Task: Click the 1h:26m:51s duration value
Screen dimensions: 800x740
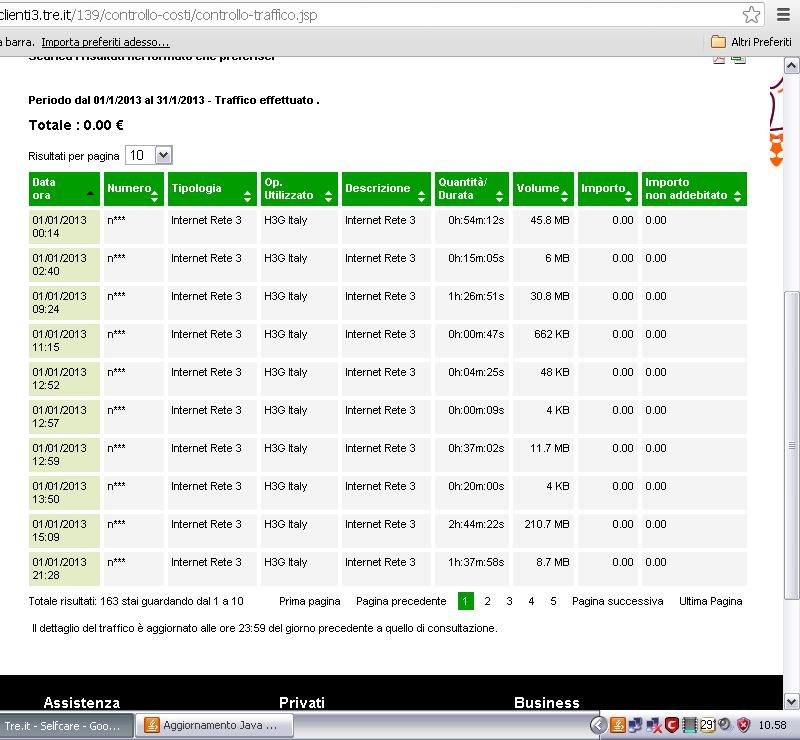Action: click(x=476, y=296)
